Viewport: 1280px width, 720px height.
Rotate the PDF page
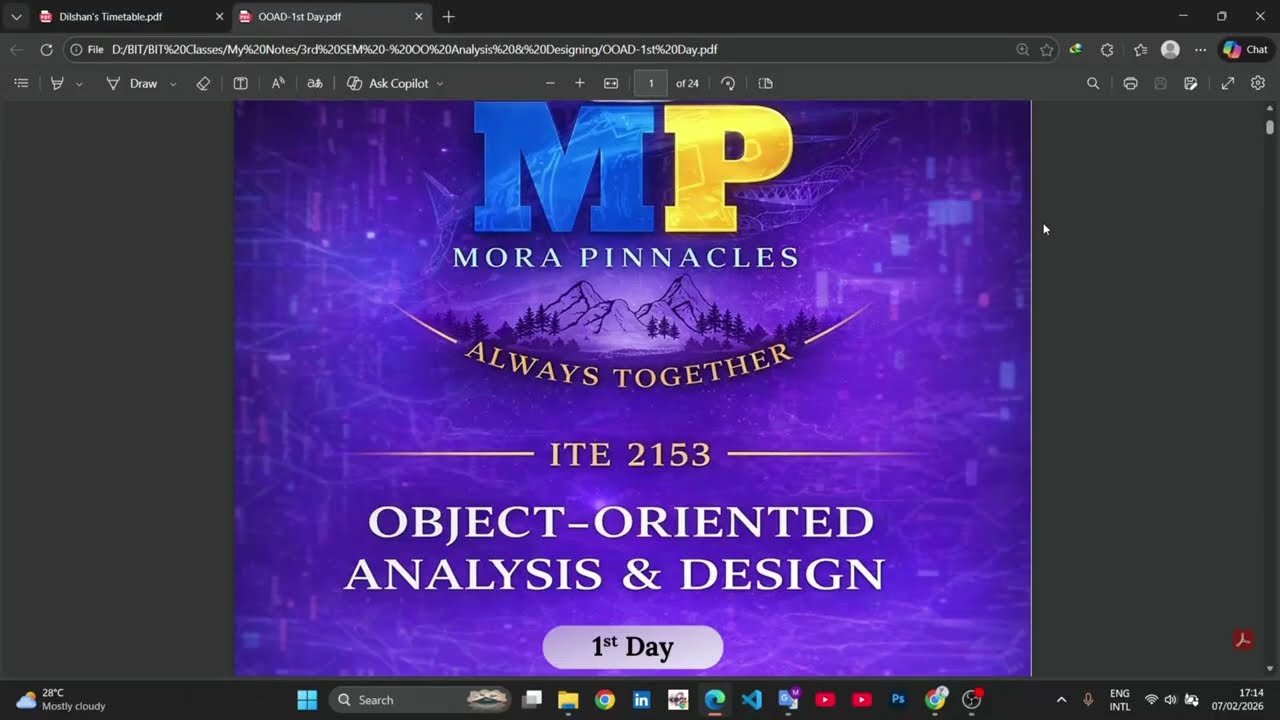coord(728,83)
